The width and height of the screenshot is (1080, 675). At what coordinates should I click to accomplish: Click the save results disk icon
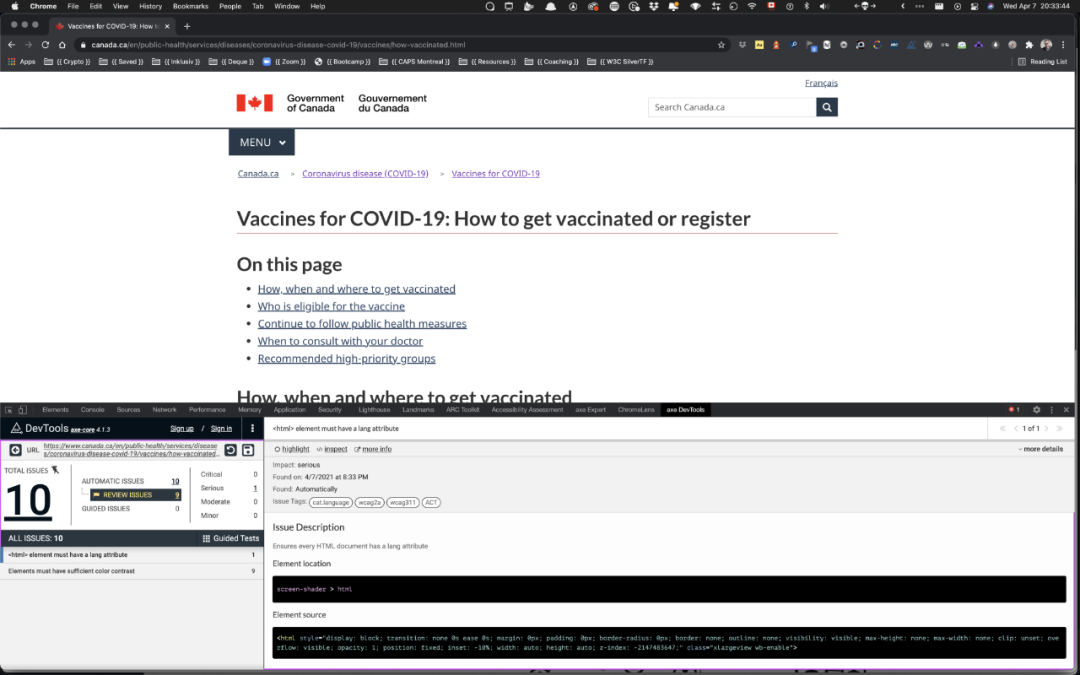[x=248, y=450]
